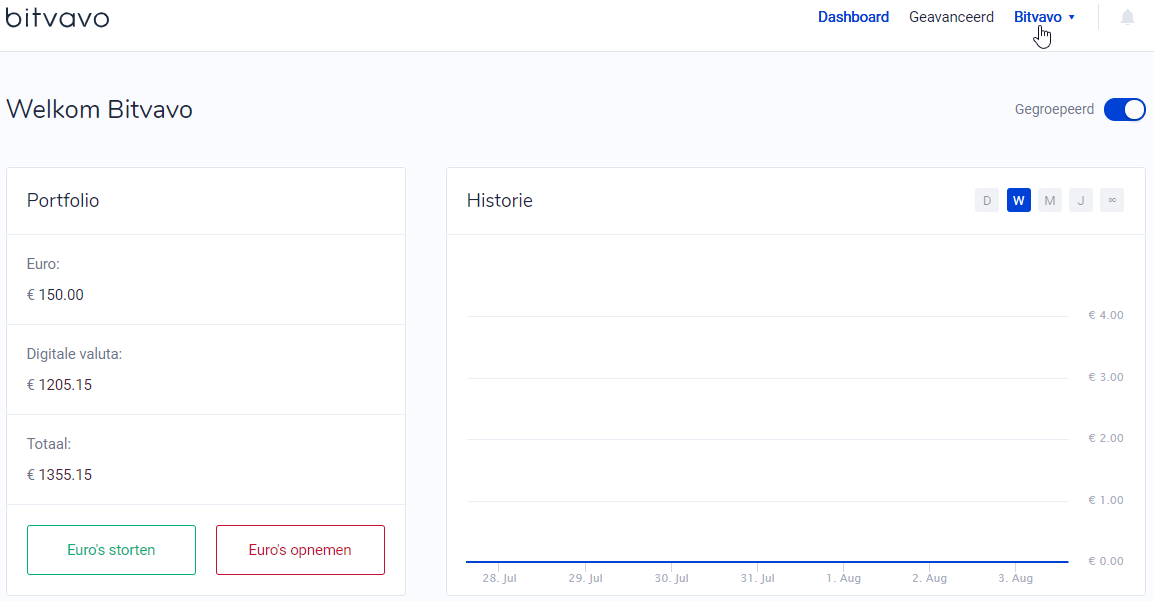Viewport: 1154px width, 601px height.
Task: Select the W (week) history range
Action: [1019, 200]
